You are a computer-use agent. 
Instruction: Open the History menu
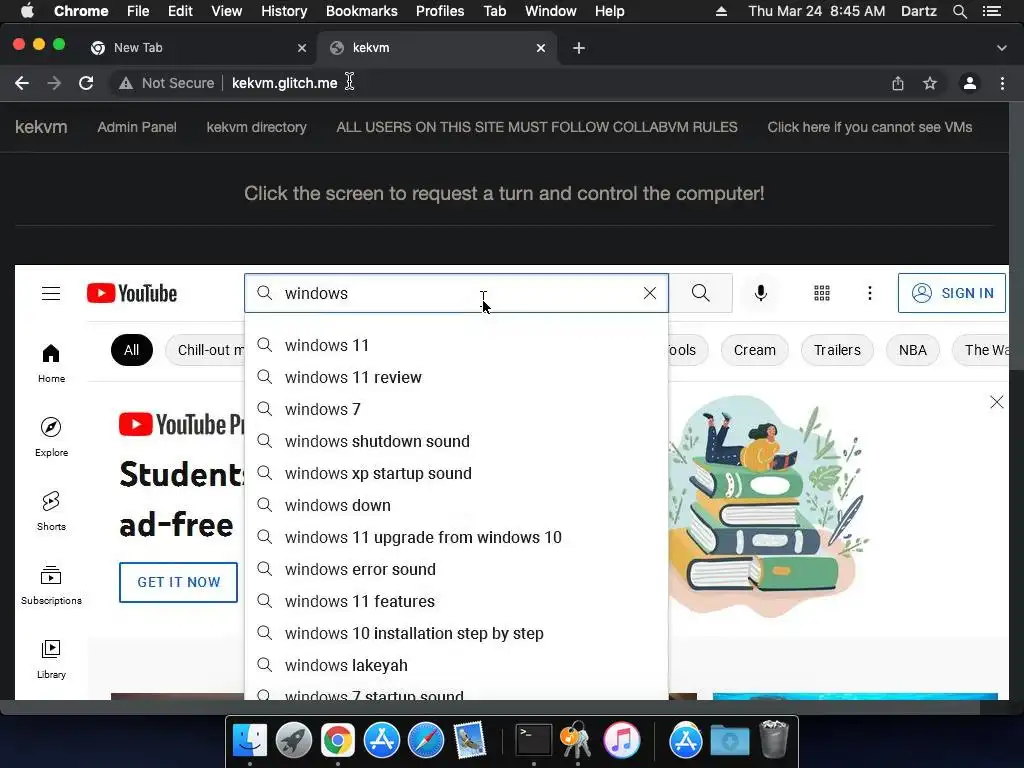pos(284,11)
